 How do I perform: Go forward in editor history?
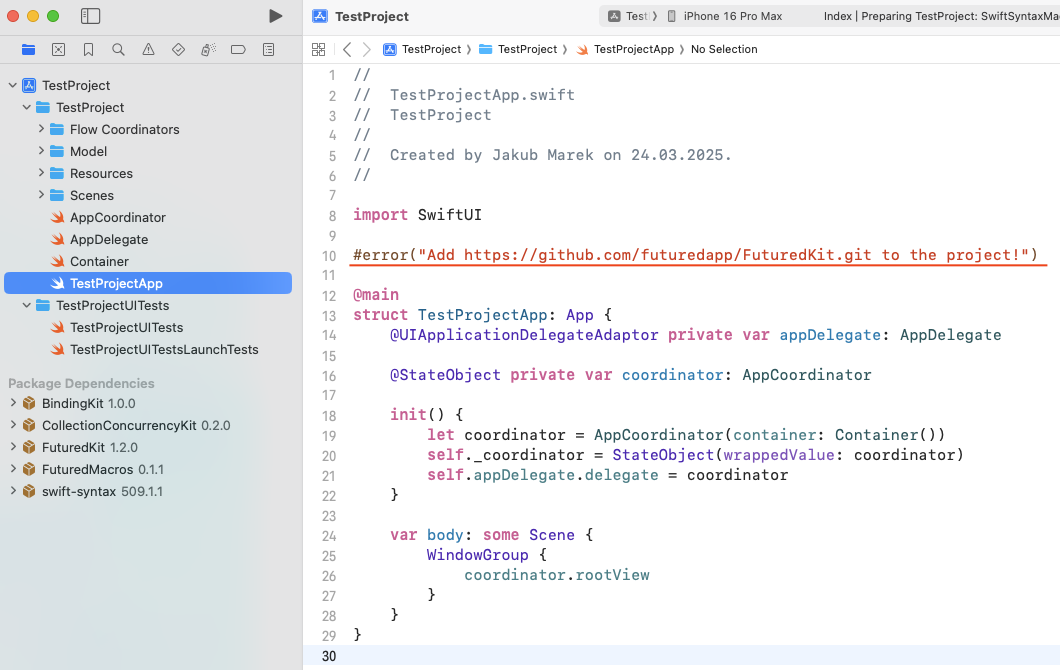coord(367,49)
